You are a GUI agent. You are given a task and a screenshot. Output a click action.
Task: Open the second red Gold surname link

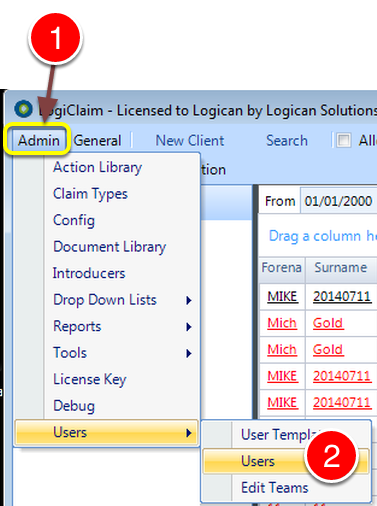[328, 349]
